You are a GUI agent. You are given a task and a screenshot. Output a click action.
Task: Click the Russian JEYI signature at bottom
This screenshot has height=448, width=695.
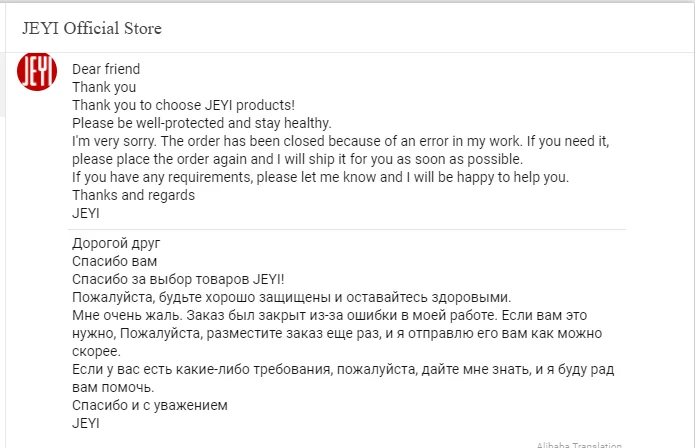coord(86,423)
